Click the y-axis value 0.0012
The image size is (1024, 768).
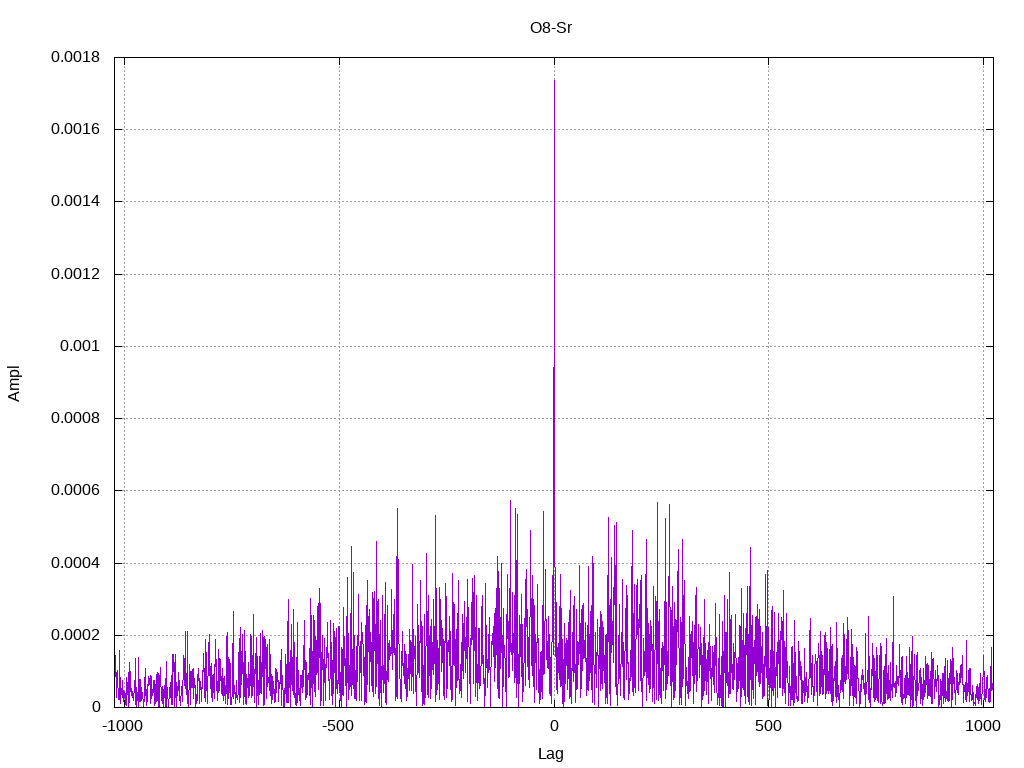(x=76, y=274)
